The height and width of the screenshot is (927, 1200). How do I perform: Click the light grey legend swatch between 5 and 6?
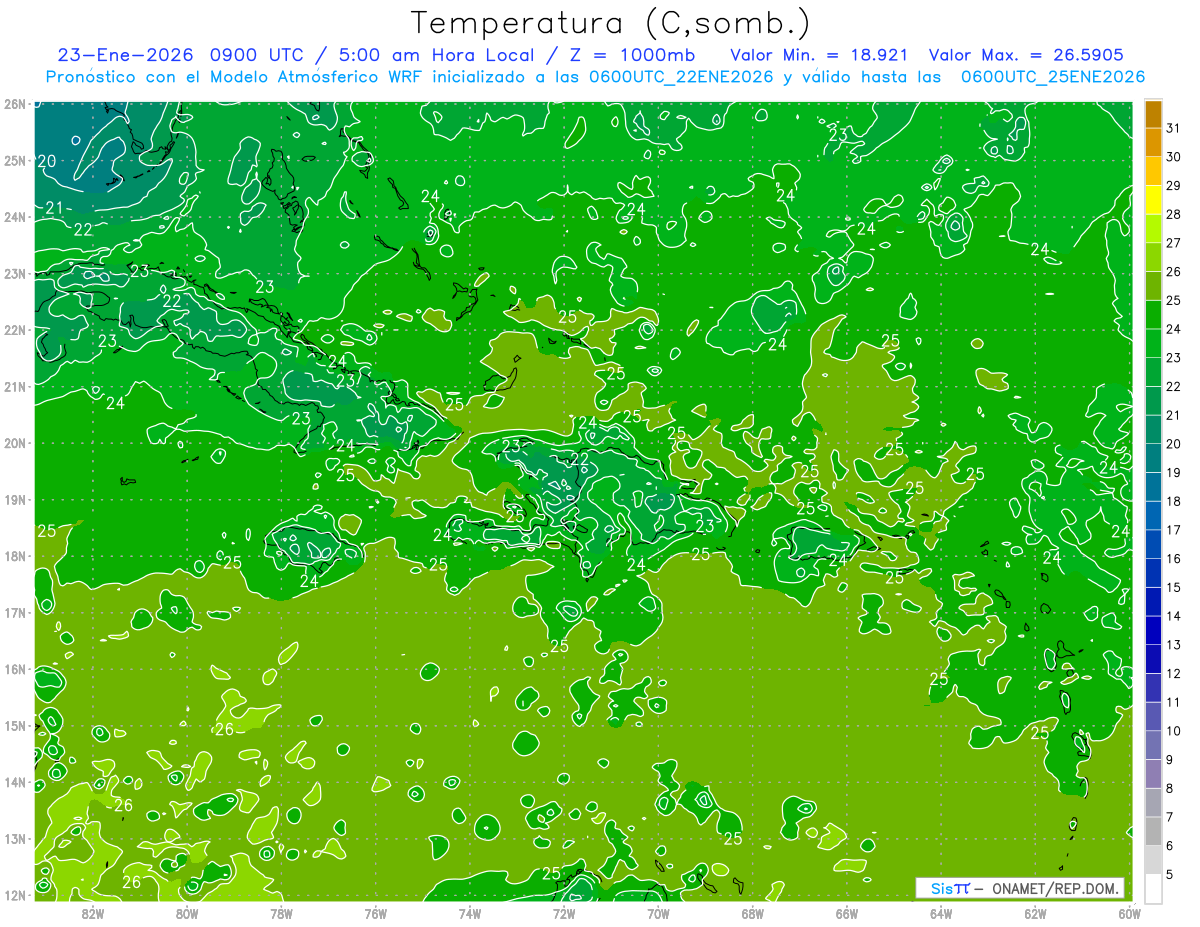tap(1153, 860)
